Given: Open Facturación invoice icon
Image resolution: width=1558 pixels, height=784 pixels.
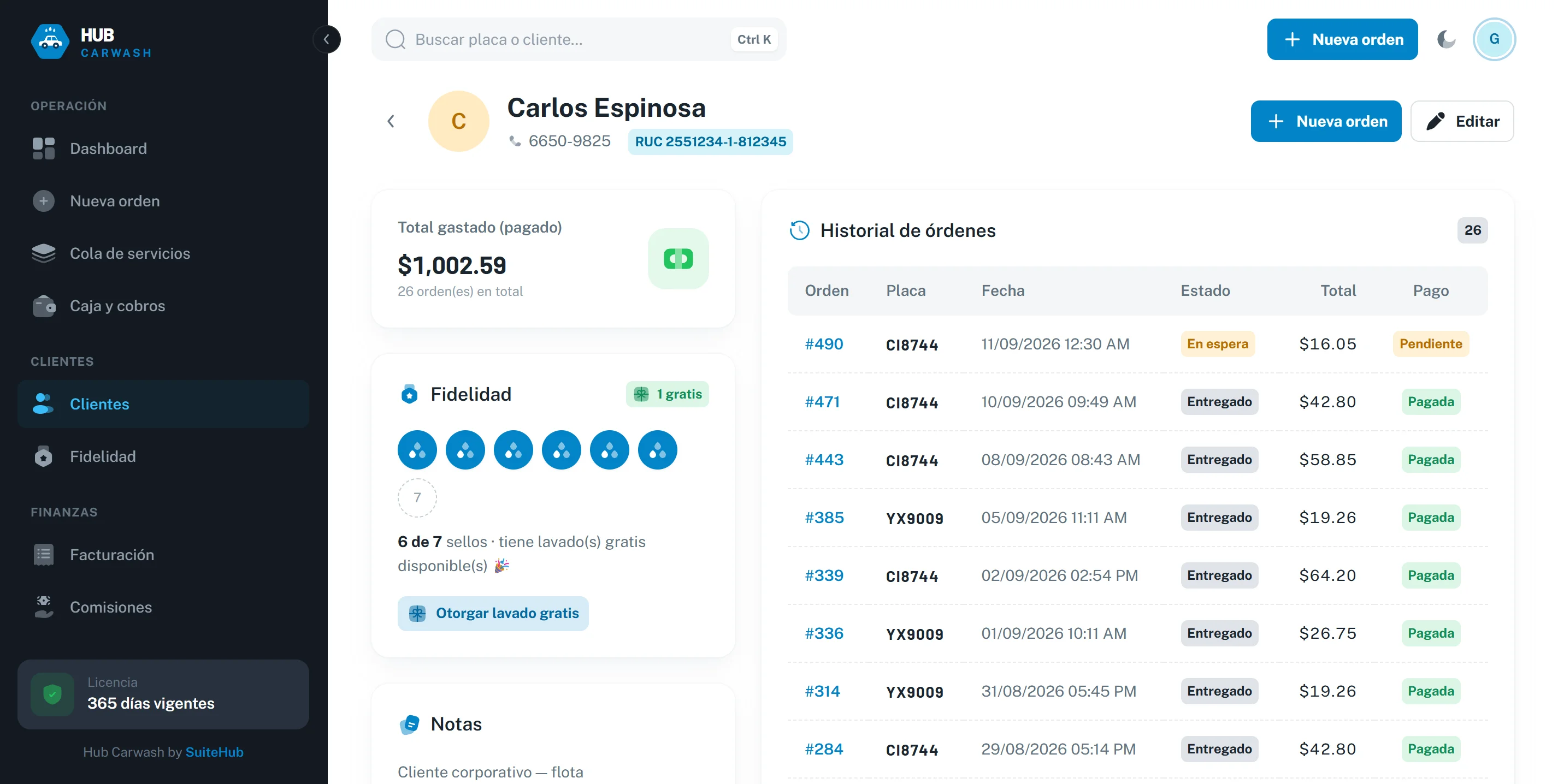Looking at the screenshot, I should [44, 555].
